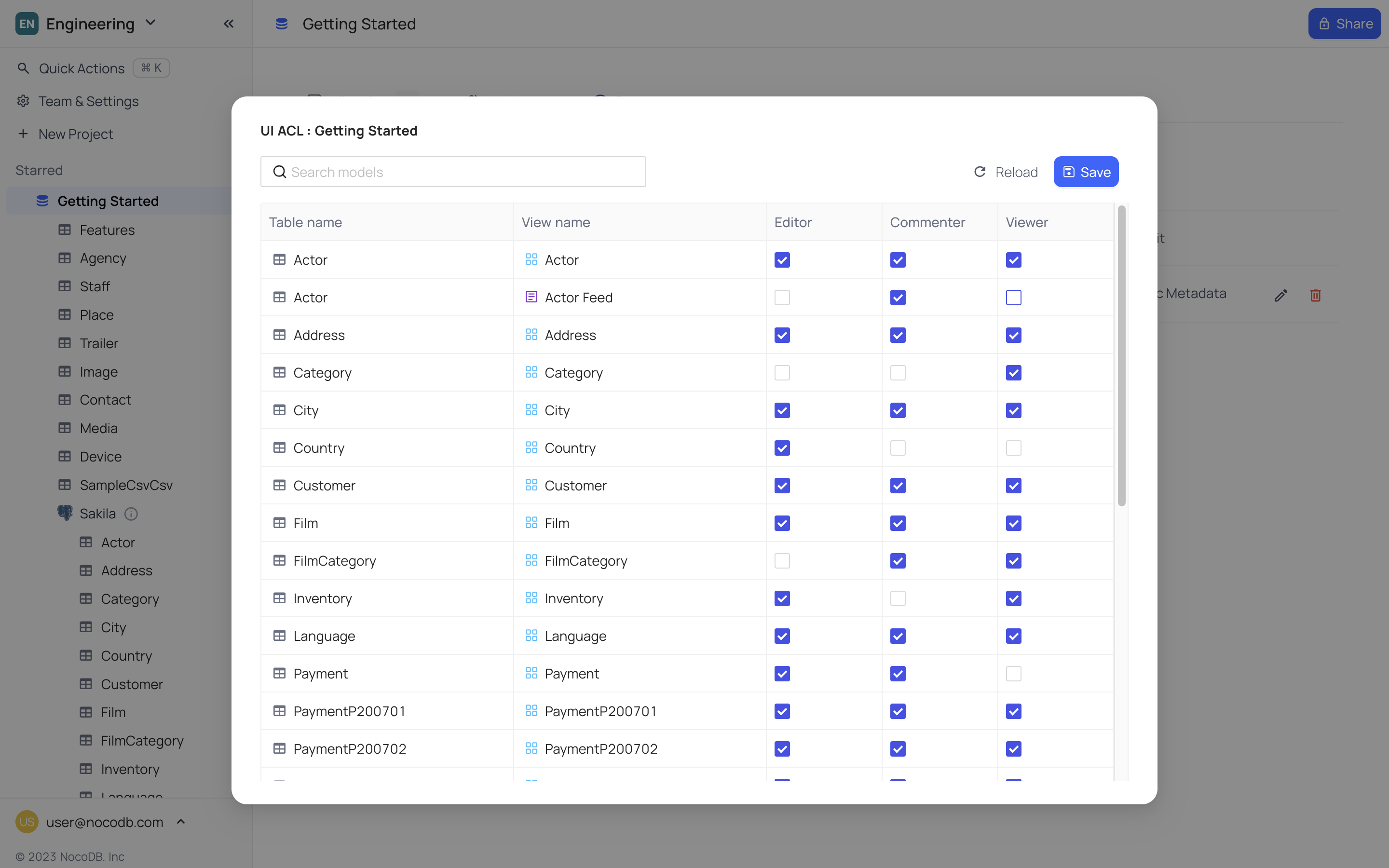Click the Reload refresh icon
This screenshot has height=868, width=1389.
click(x=980, y=172)
